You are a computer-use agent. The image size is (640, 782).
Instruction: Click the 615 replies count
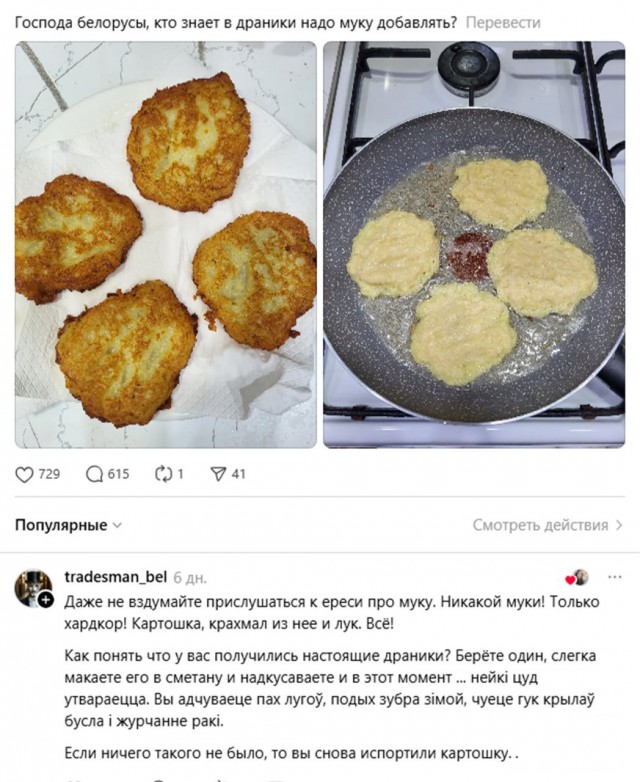(x=118, y=474)
